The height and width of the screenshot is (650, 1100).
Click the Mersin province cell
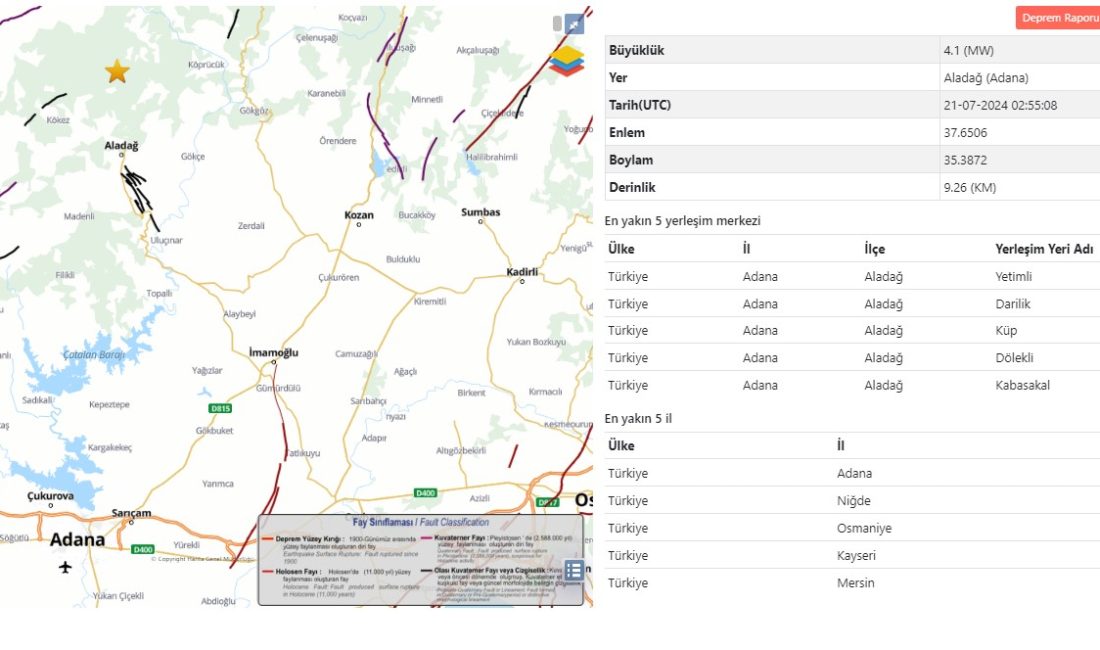pyautogui.click(x=855, y=583)
